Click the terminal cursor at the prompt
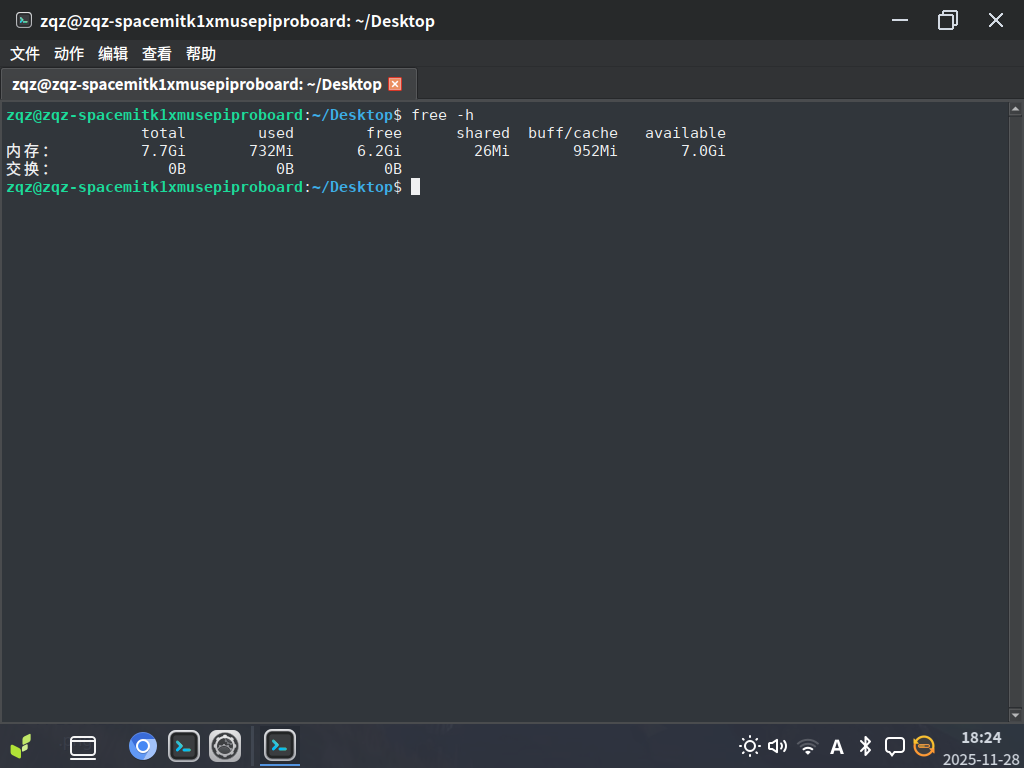 (x=415, y=187)
